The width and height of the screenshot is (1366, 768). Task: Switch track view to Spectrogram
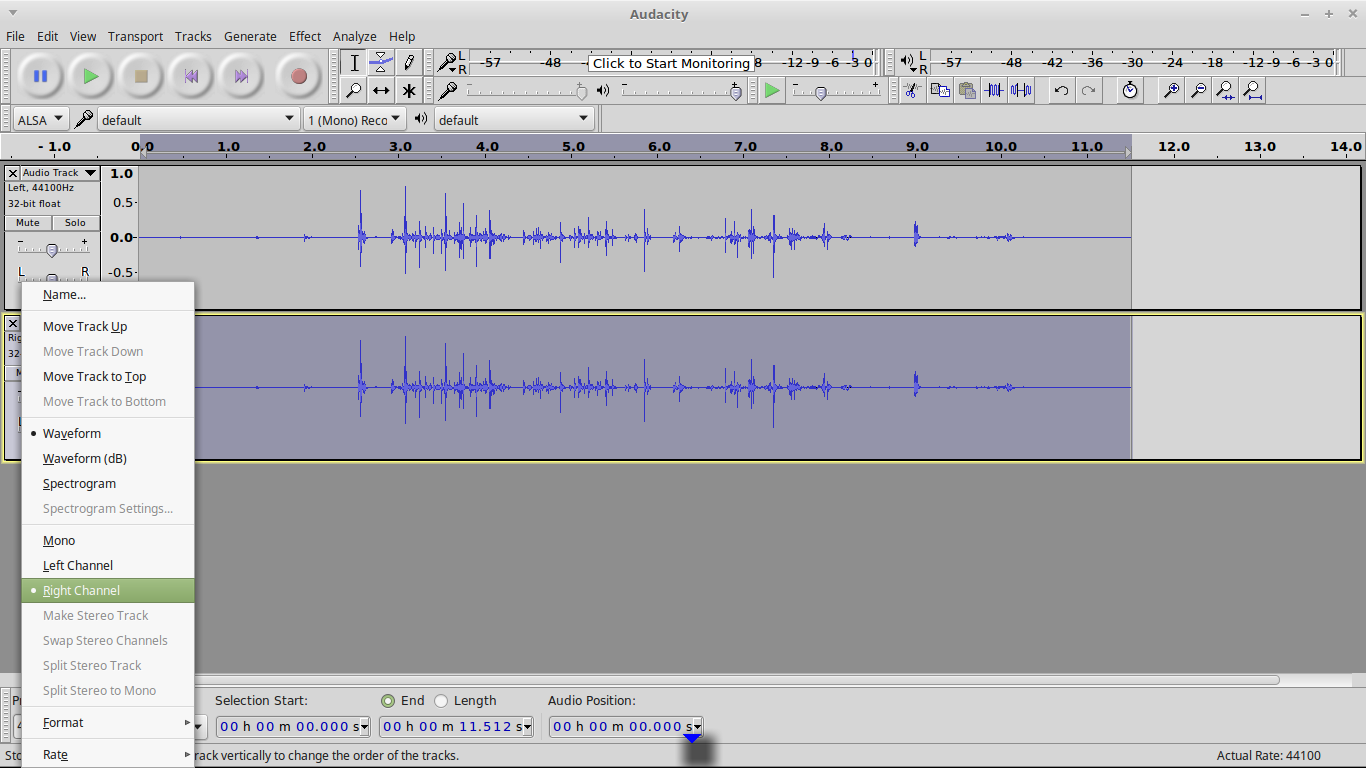point(108,483)
